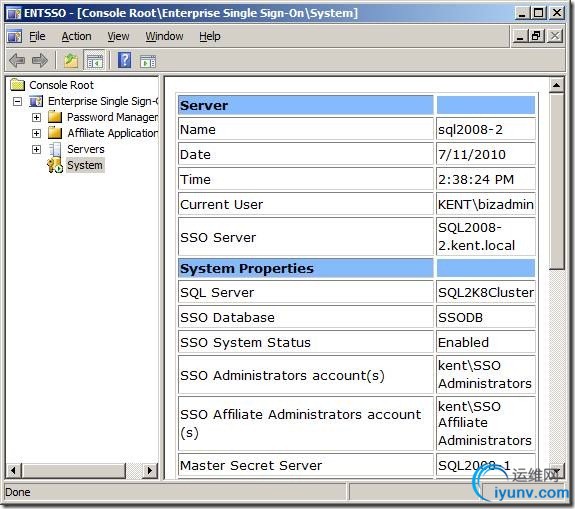Viewport: 575px width, 509px height.
Task: Click the kent\SSO Affiliate Administrators value
Action: pyautogui.click(x=485, y=423)
